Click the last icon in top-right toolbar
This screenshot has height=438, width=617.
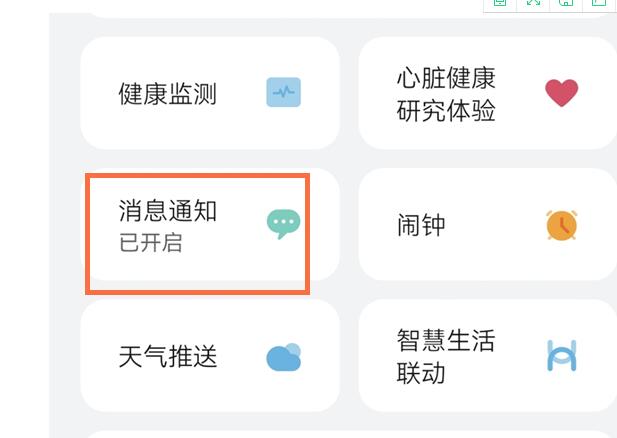coord(599,4)
